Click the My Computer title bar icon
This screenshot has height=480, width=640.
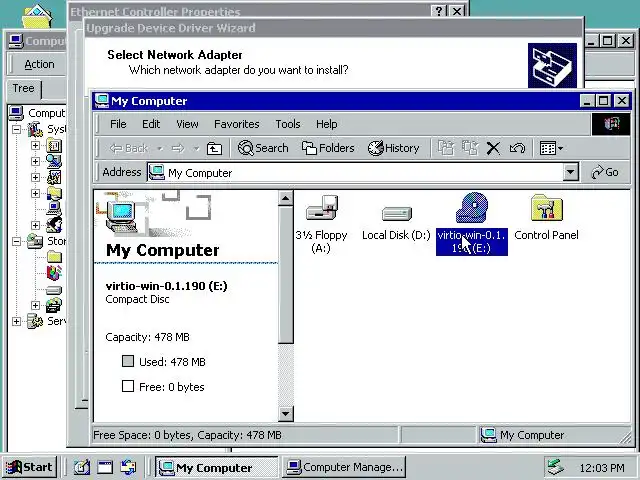point(101,100)
